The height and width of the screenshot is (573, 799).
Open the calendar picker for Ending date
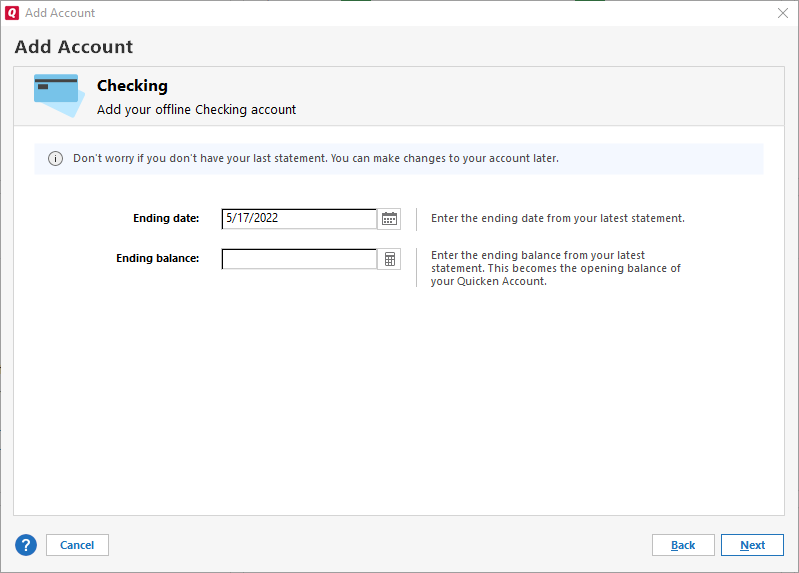(x=390, y=219)
